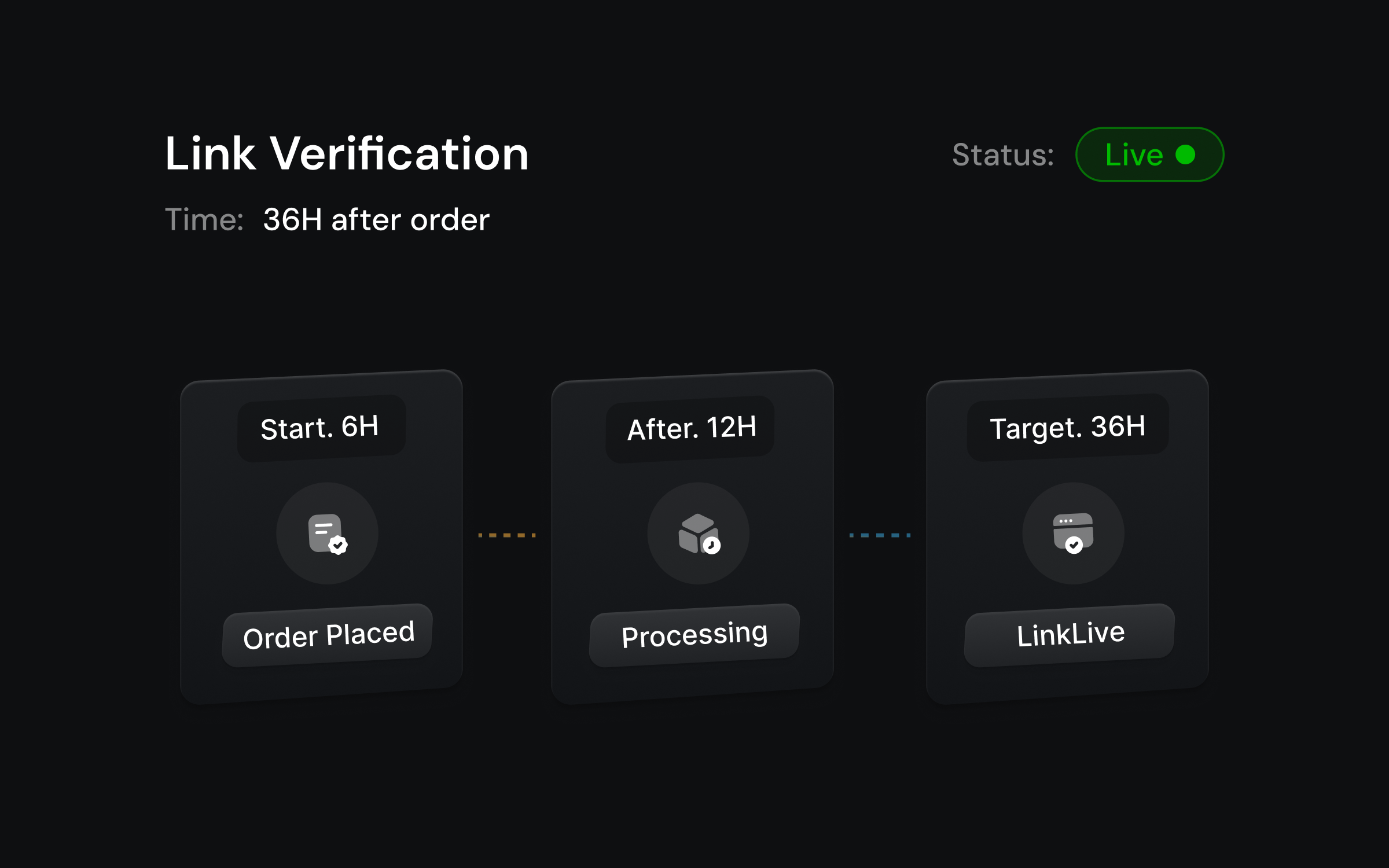Screen dimensions: 1389x868
Task: Click the package clock processing icon
Action: pyautogui.click(x=698, y=534)
